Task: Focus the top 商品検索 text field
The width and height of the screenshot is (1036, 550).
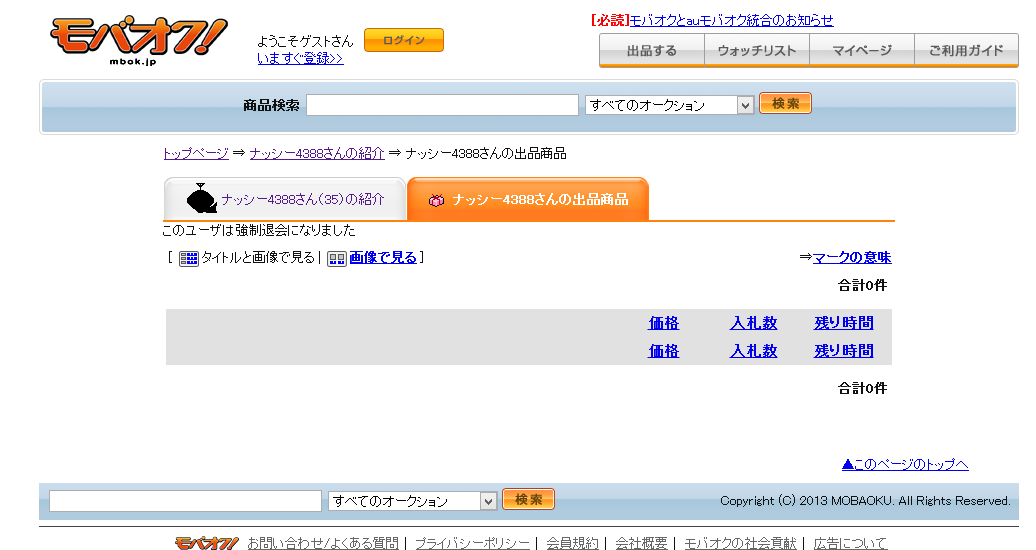Action: [442, 105]
